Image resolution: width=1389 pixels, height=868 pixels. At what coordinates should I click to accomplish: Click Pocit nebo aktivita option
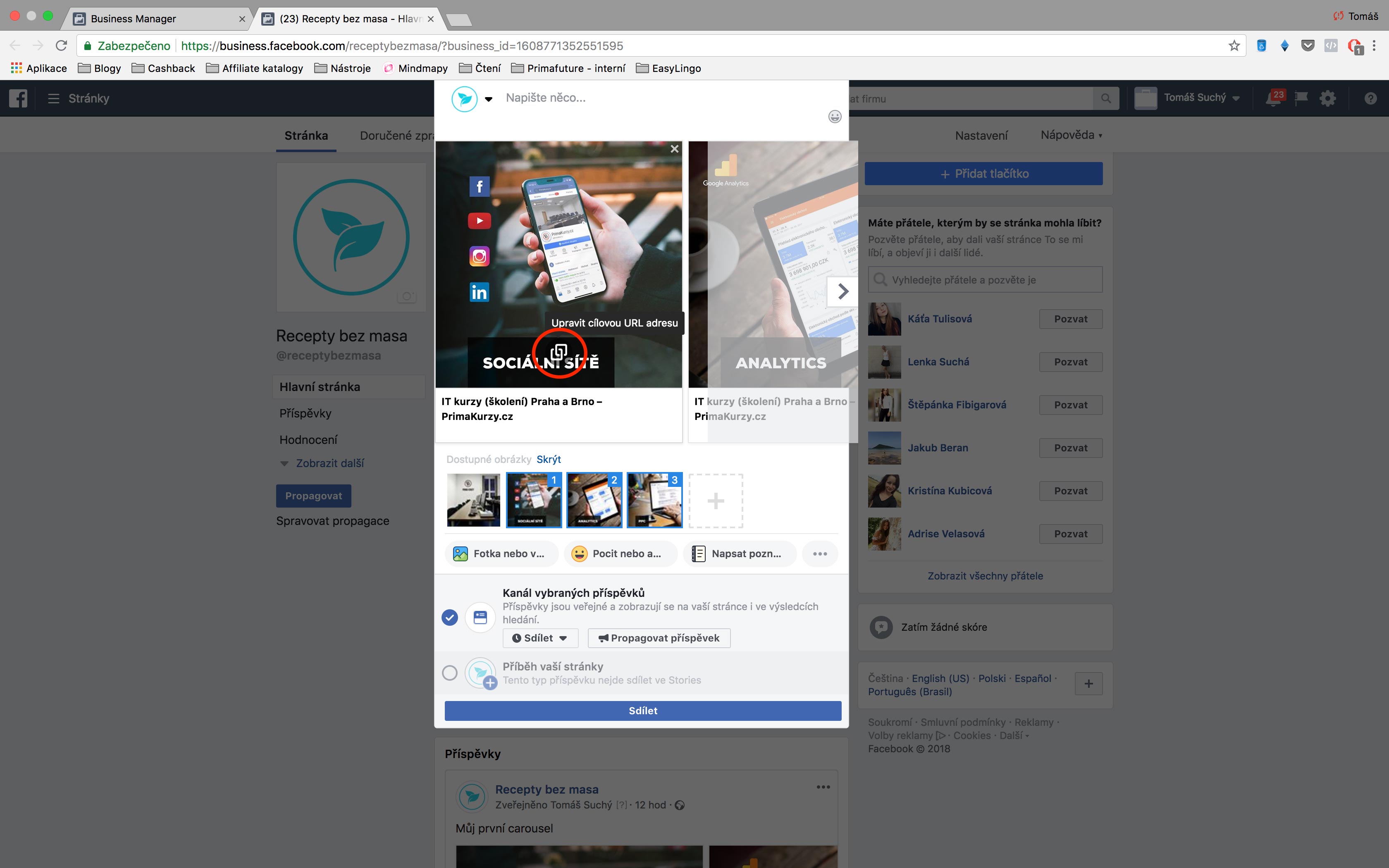pyautogui.click(x=621, y=553)
